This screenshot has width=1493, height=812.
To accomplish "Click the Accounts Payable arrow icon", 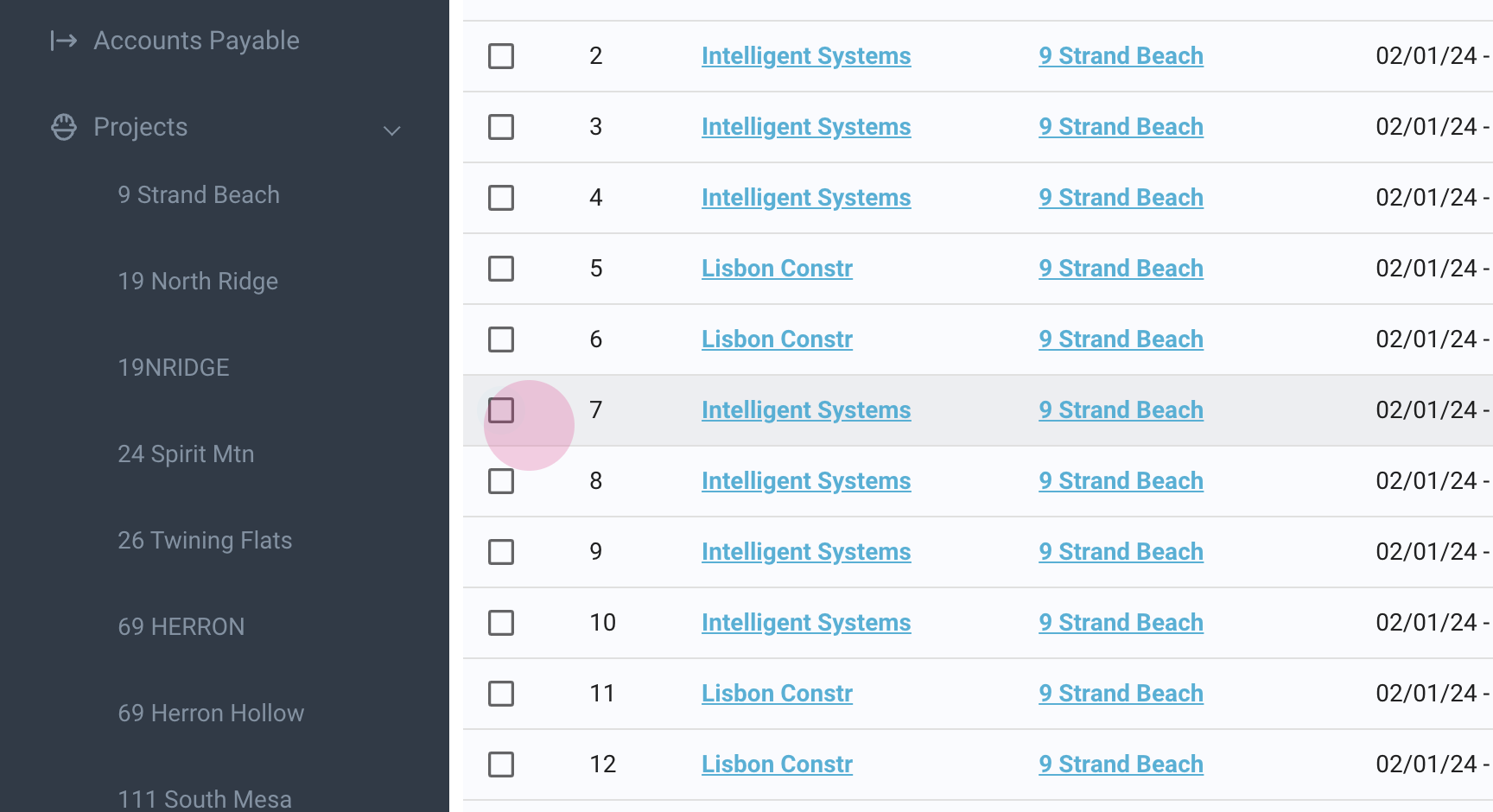I will click(64, 41).
